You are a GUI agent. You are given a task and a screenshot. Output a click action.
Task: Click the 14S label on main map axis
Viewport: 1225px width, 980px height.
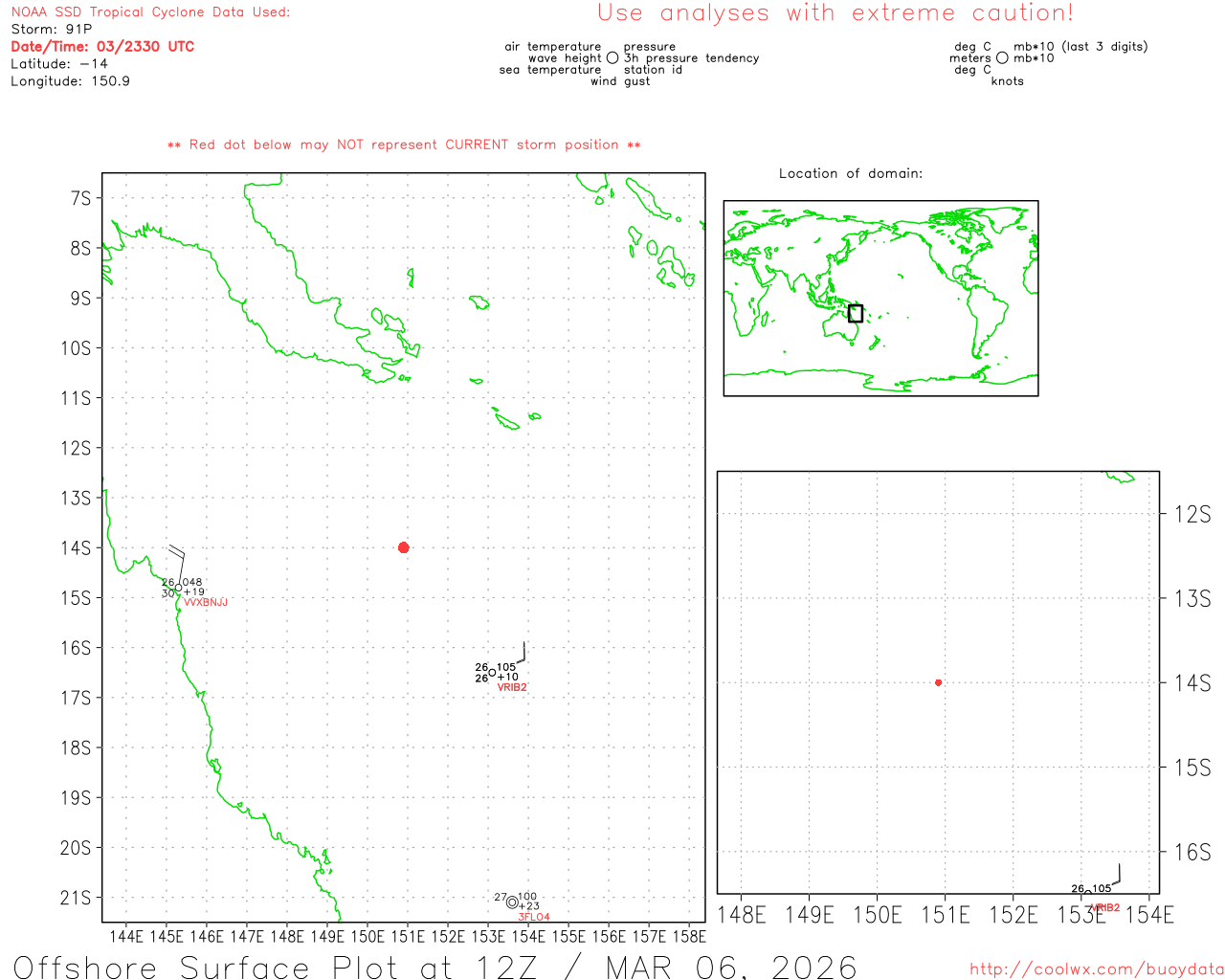[x=76, y=547]
